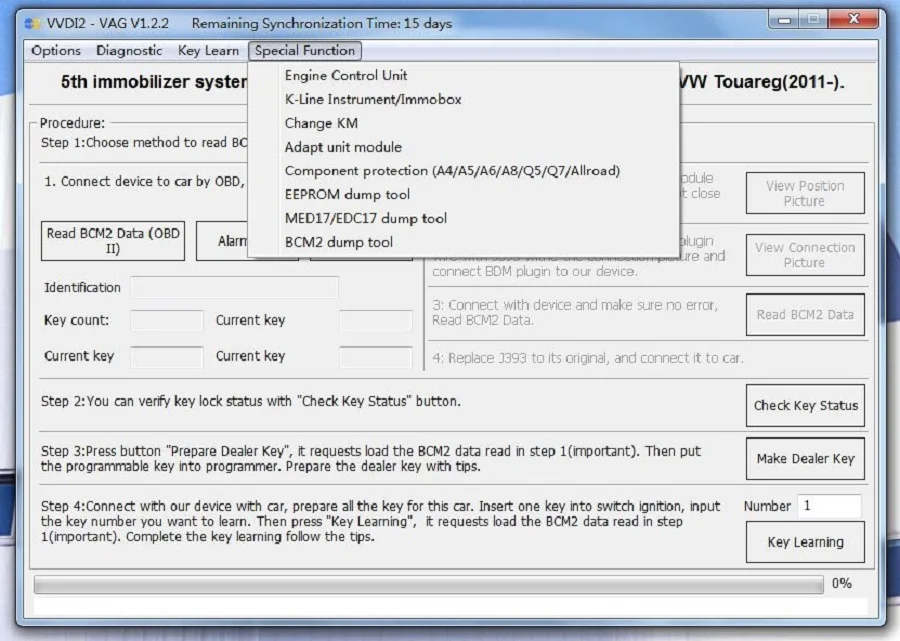Click the bottom-right Current key field

pos(375,356)
